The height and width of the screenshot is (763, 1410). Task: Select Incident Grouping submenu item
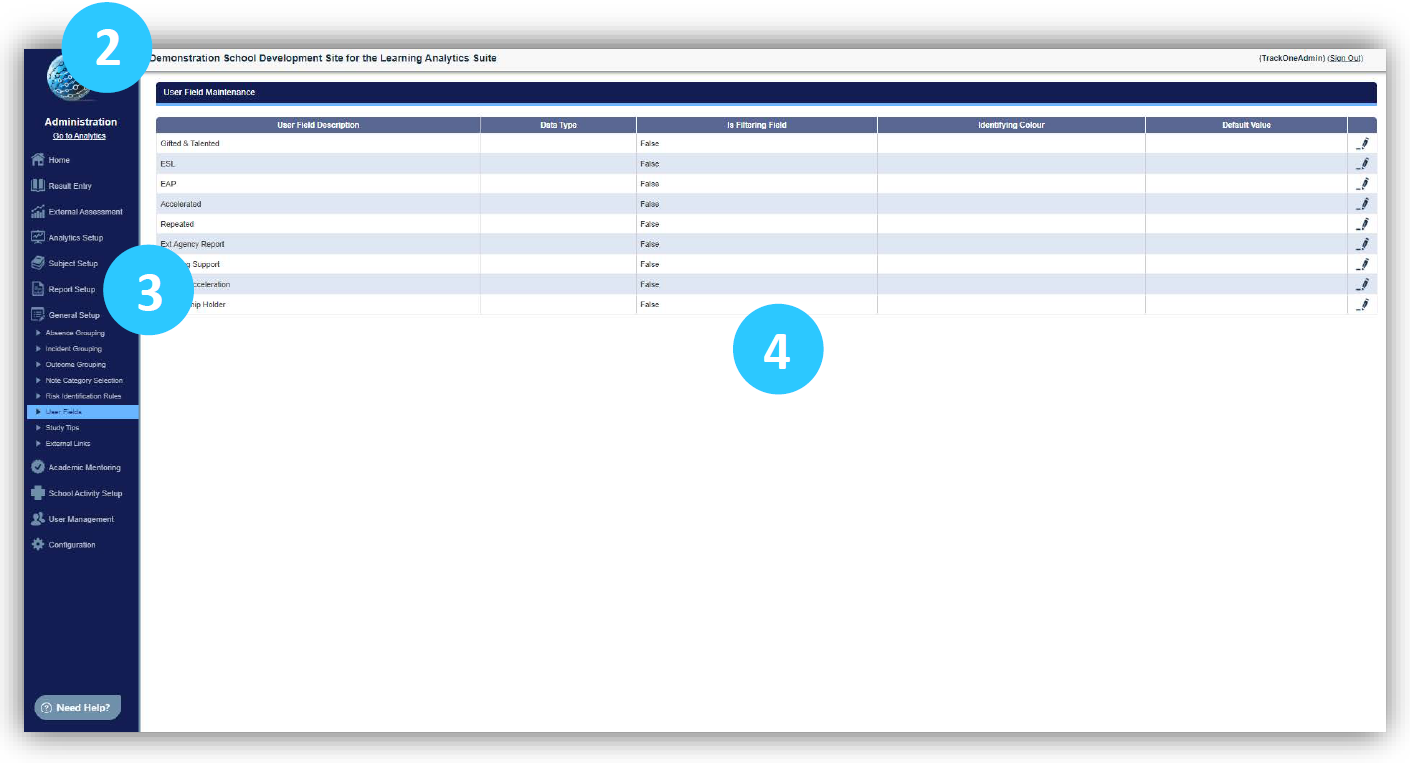pos(74,349)
